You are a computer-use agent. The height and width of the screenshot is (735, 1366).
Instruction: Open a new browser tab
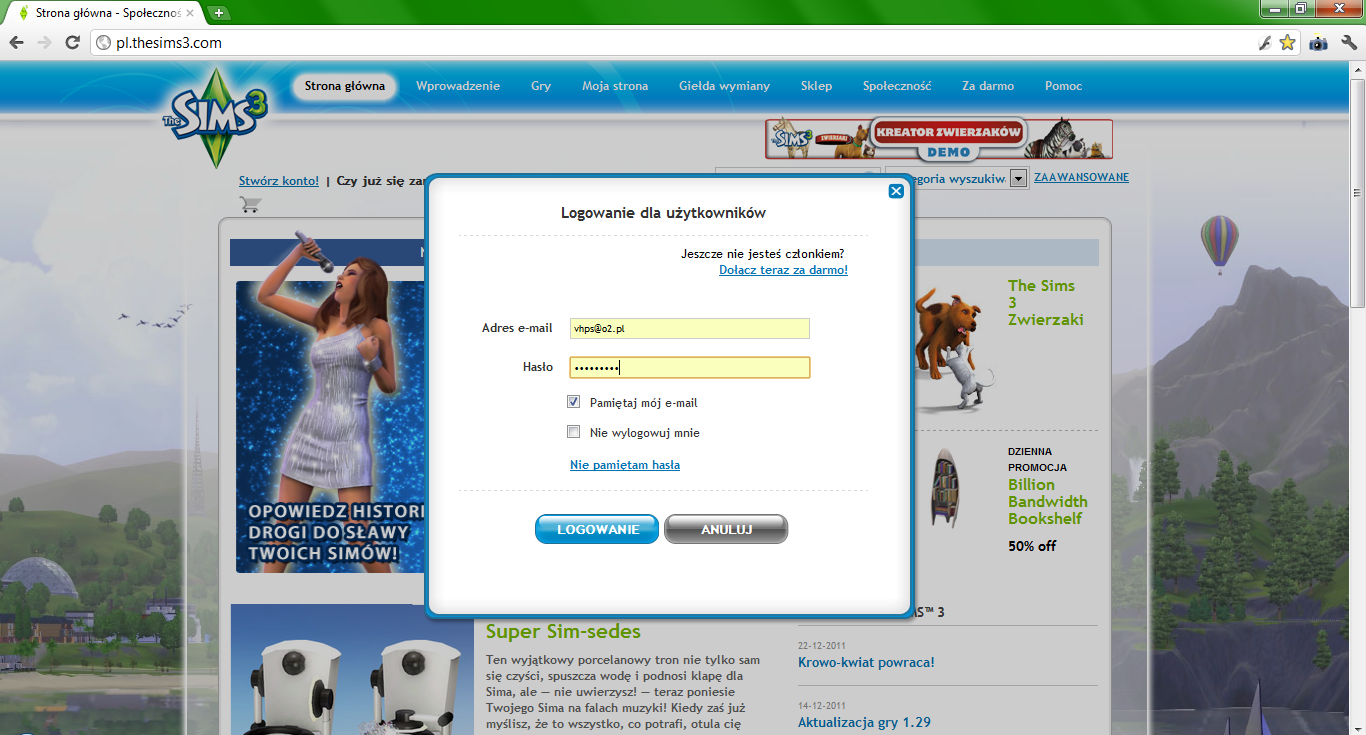coord(218,13)
